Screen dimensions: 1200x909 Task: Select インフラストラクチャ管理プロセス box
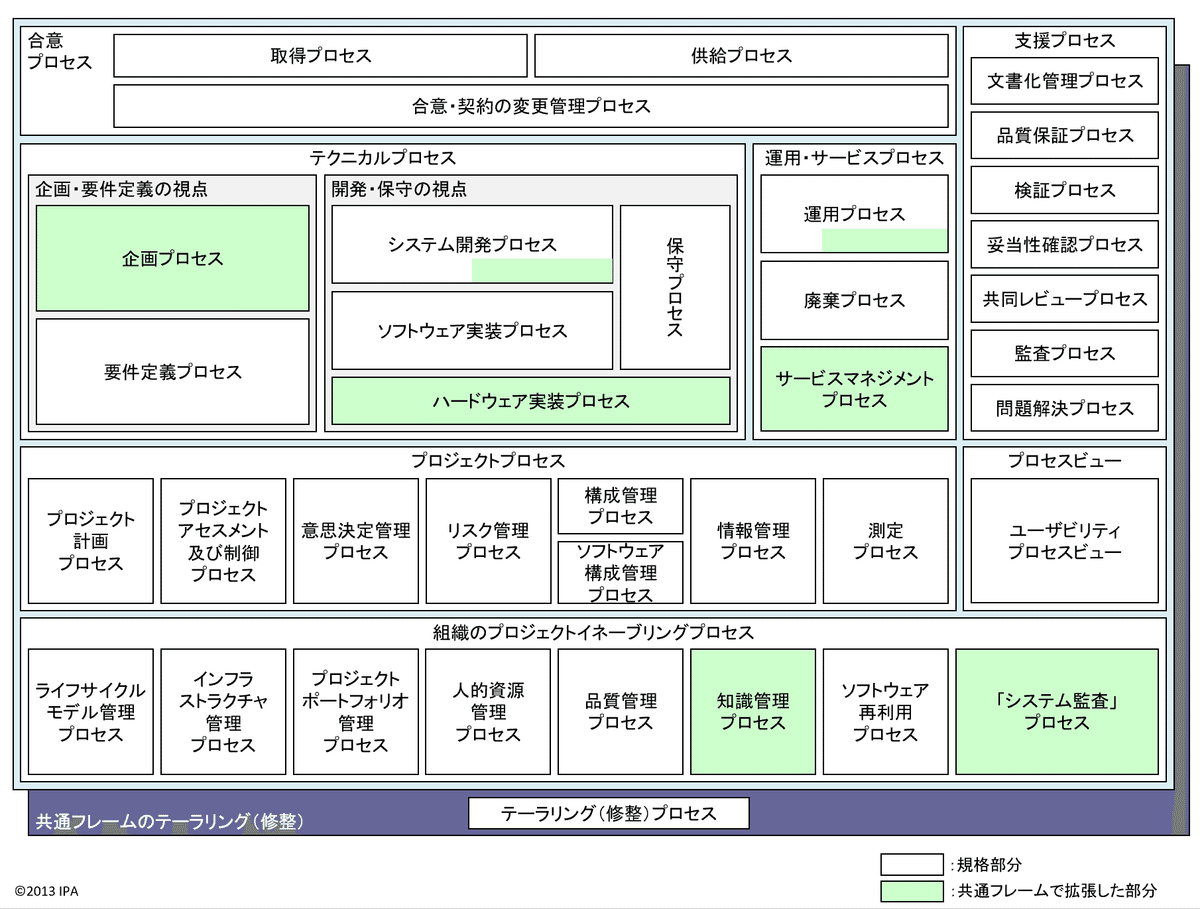coord(223,712)
